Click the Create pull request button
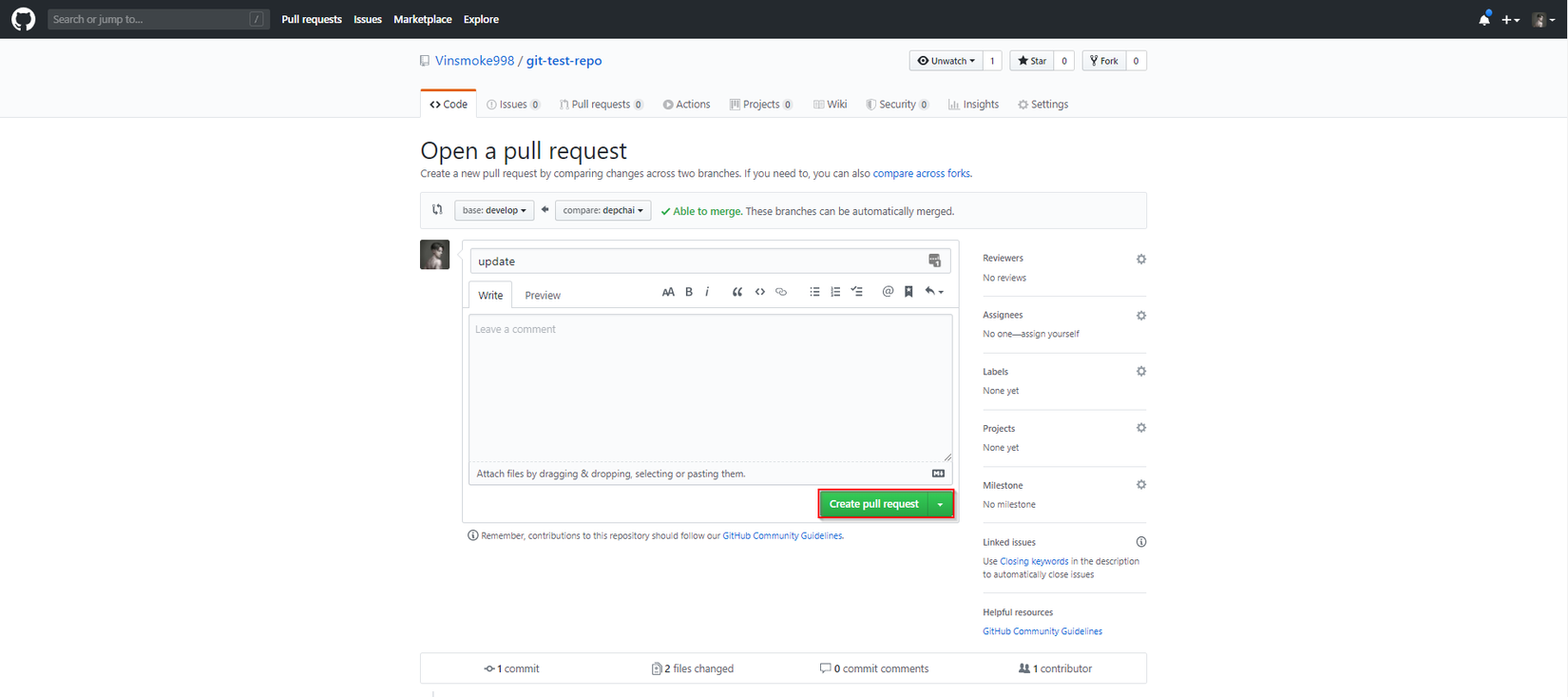 click(874, 504)
